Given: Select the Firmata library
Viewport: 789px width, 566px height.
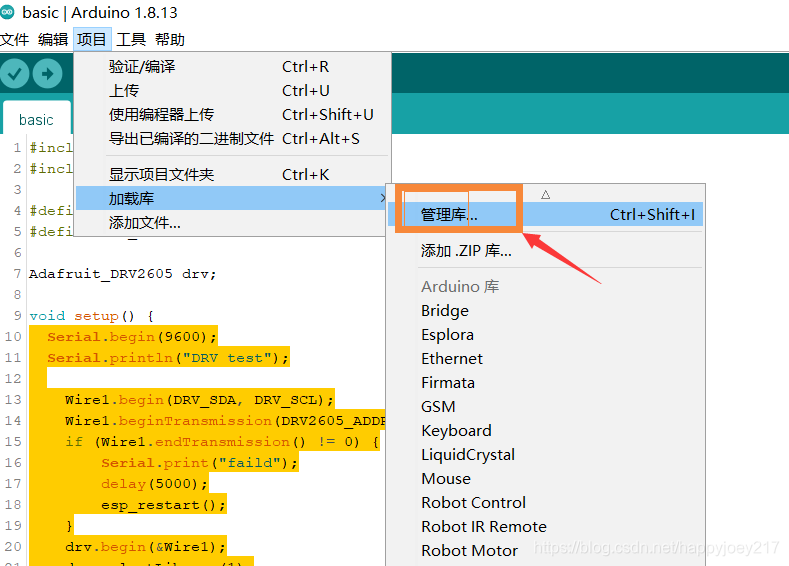Looking at the screenshot, I should coord(546,383).
